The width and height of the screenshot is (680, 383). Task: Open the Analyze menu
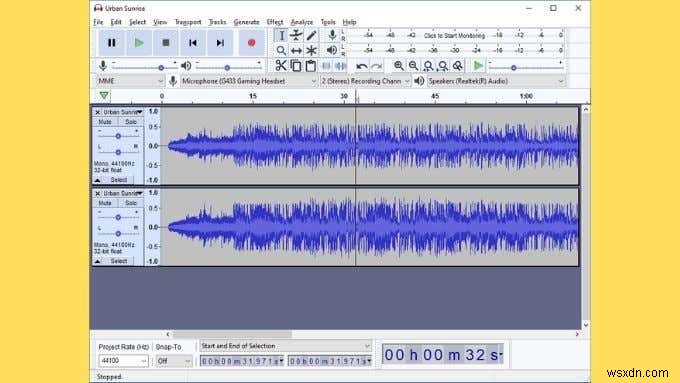tap(302, 22)
